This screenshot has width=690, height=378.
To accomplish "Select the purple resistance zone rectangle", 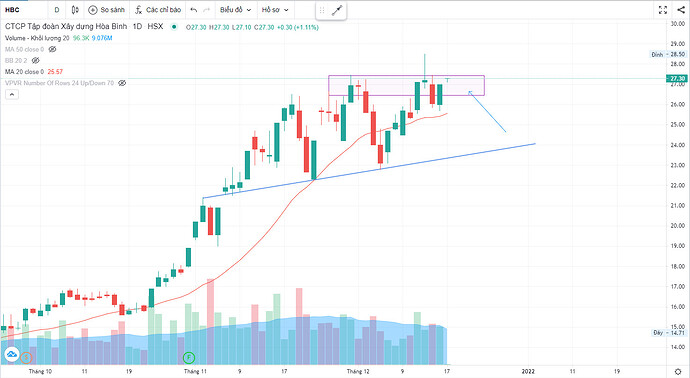I will pyautogui.click(x=406, y=85).
